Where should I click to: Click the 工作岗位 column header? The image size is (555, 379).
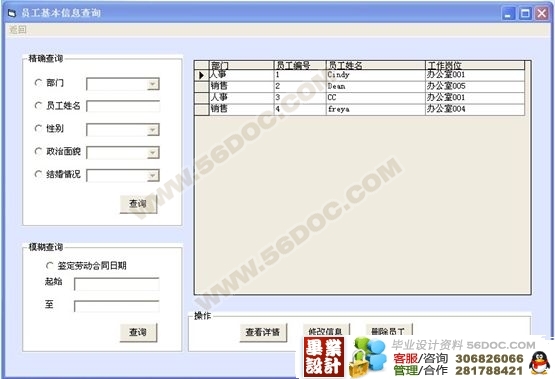point(475,65)
